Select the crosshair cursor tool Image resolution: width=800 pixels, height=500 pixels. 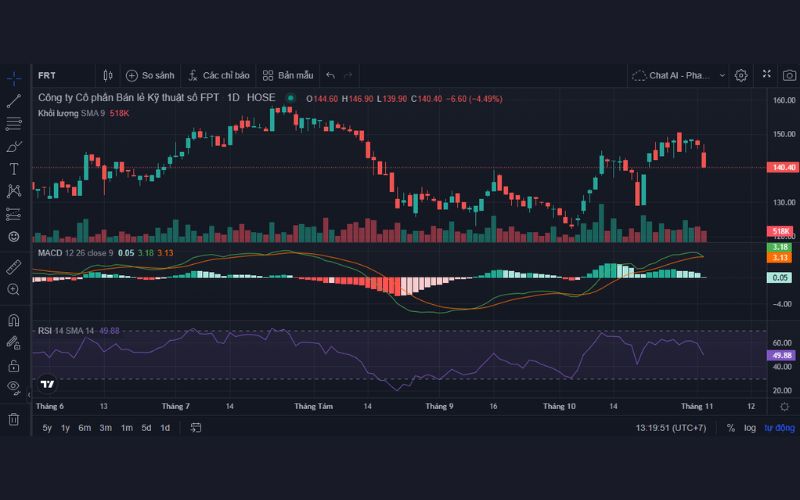14,77
